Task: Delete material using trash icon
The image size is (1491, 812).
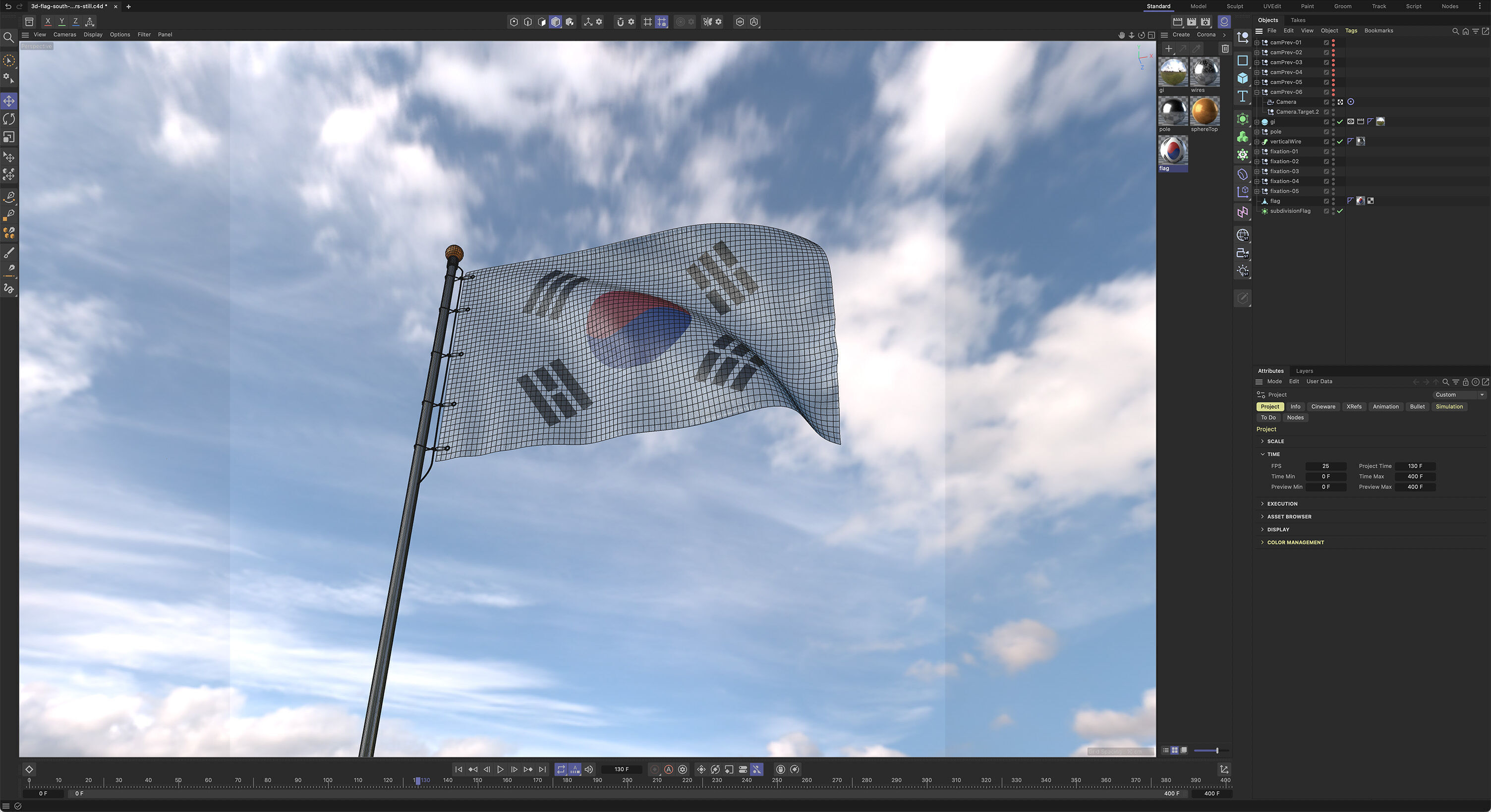Action: point(1225,49)
